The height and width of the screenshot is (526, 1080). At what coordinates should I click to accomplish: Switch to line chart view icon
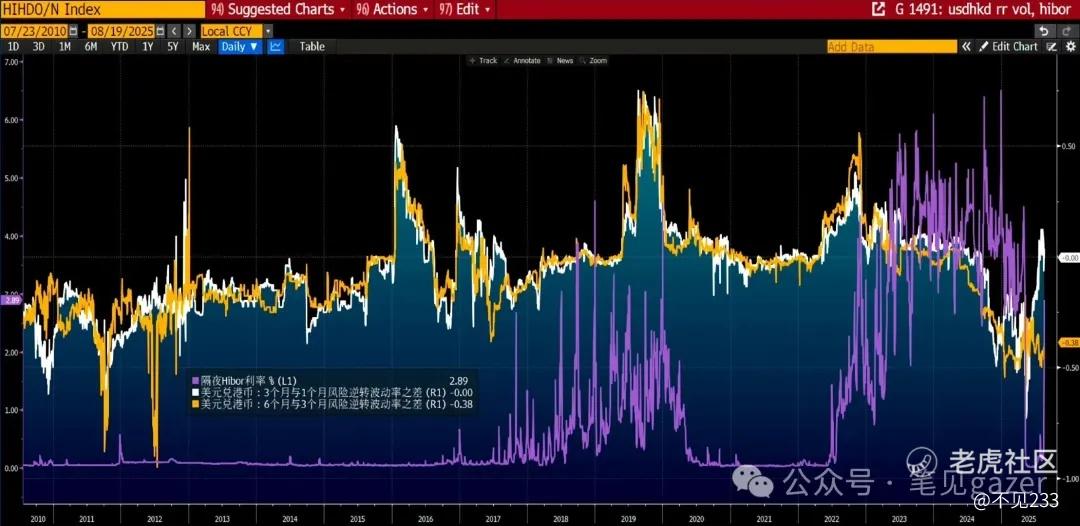pyautogui.click(x=275, y=46)
